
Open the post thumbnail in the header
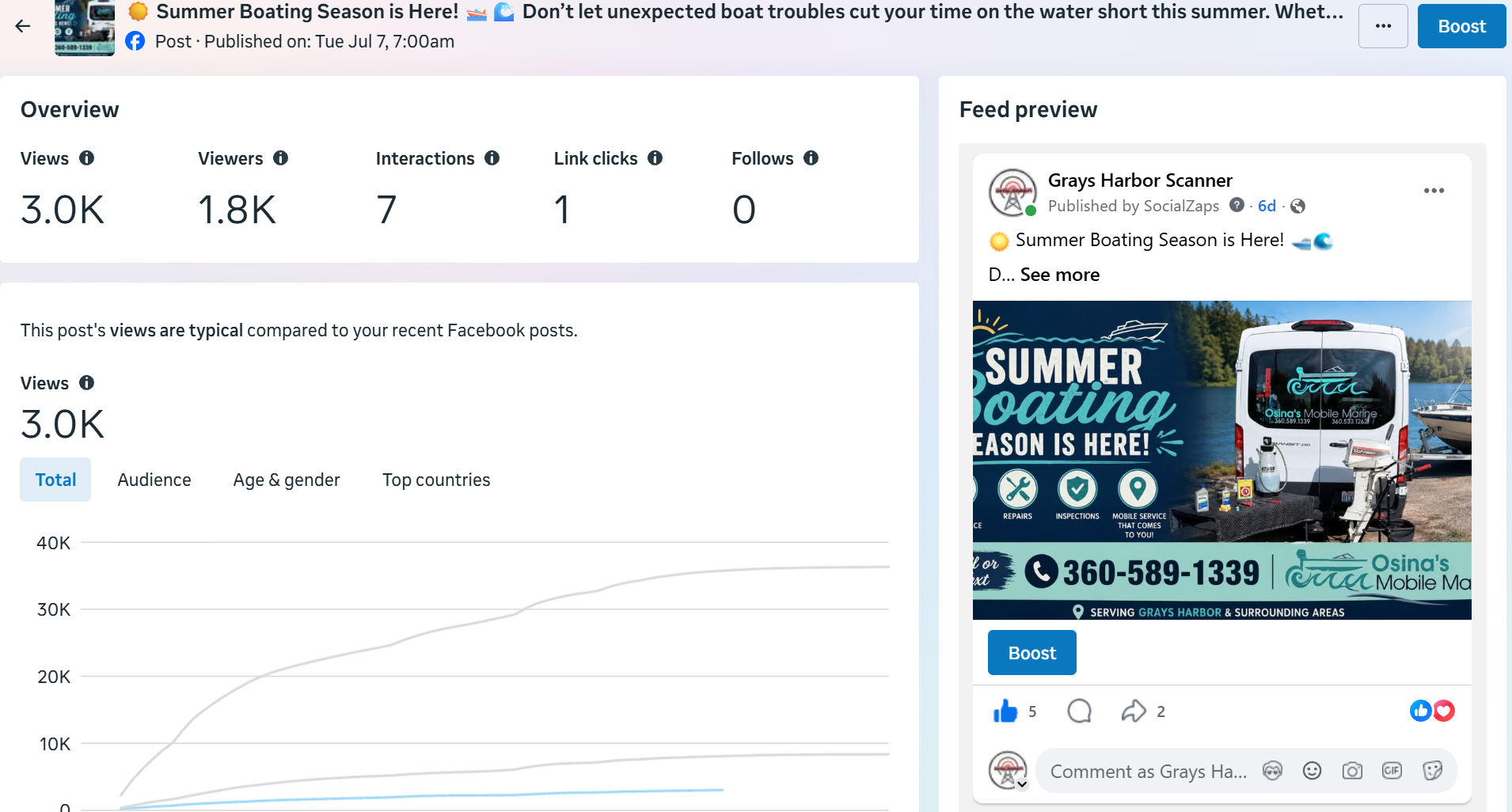click(x=84, y=28)
